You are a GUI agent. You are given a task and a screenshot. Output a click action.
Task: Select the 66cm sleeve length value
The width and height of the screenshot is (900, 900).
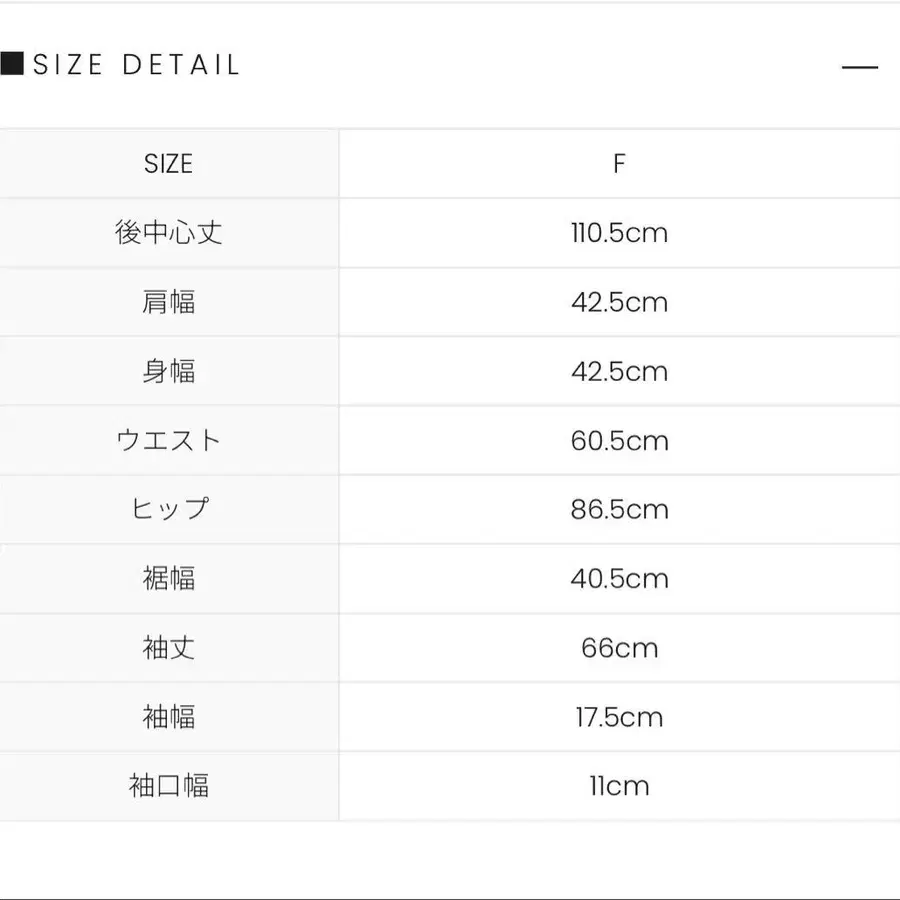tap(619, 648)
